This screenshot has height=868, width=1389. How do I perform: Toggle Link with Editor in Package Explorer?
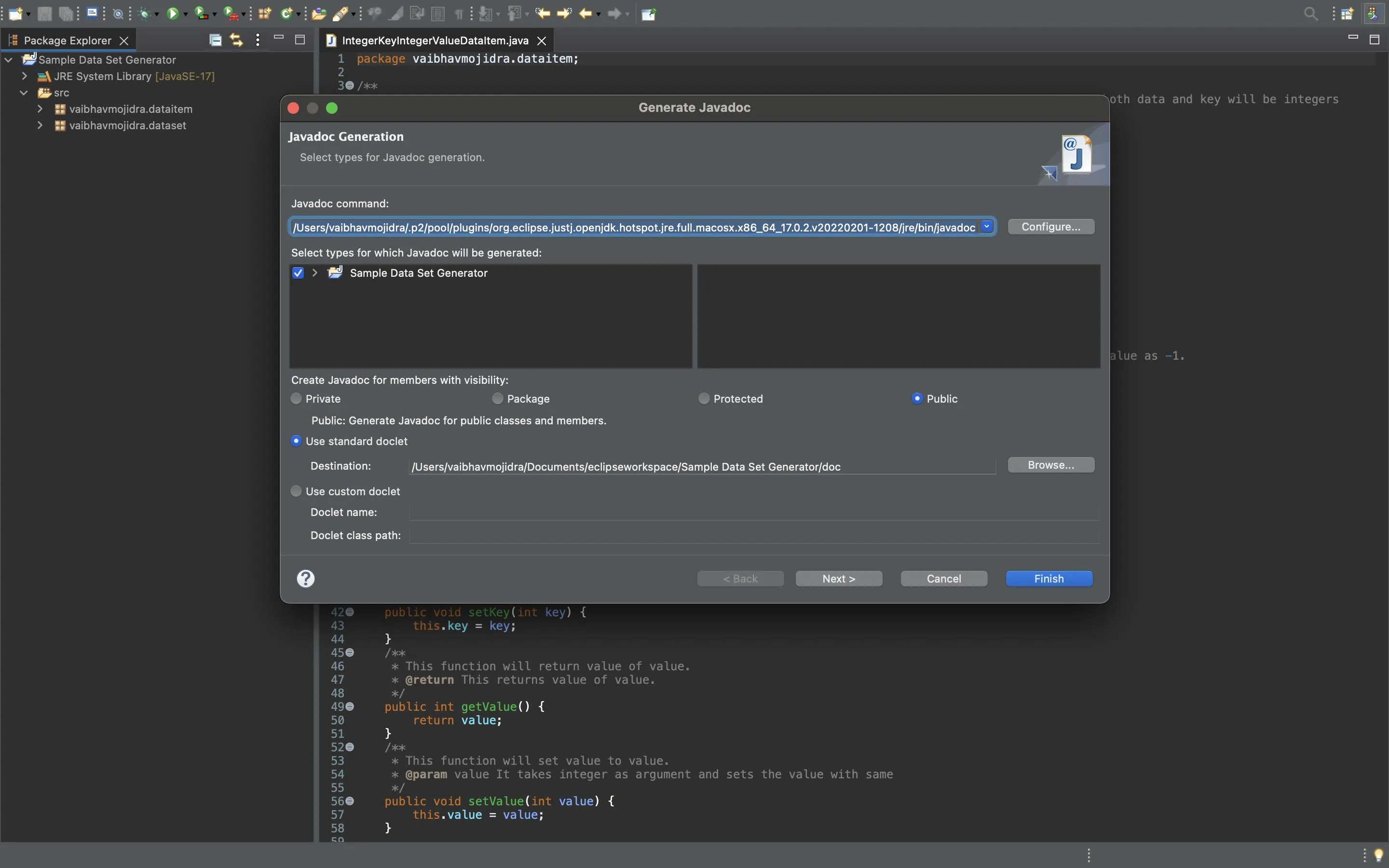pyautogui.click(x=236, y=40)
